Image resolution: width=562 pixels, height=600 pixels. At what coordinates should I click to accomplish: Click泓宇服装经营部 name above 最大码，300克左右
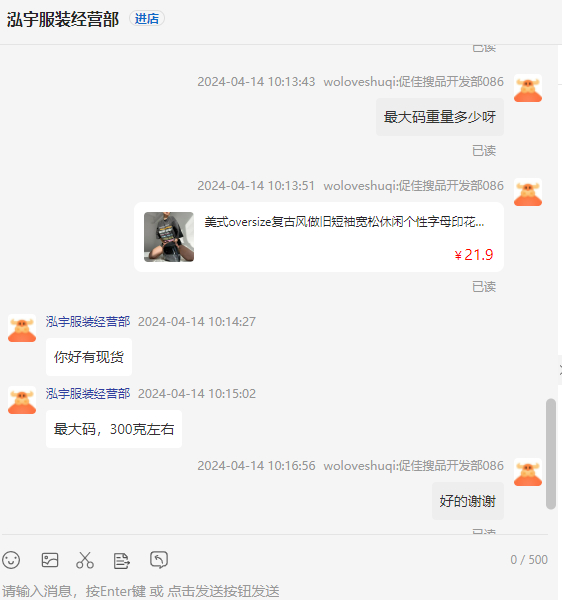[88, 394]
